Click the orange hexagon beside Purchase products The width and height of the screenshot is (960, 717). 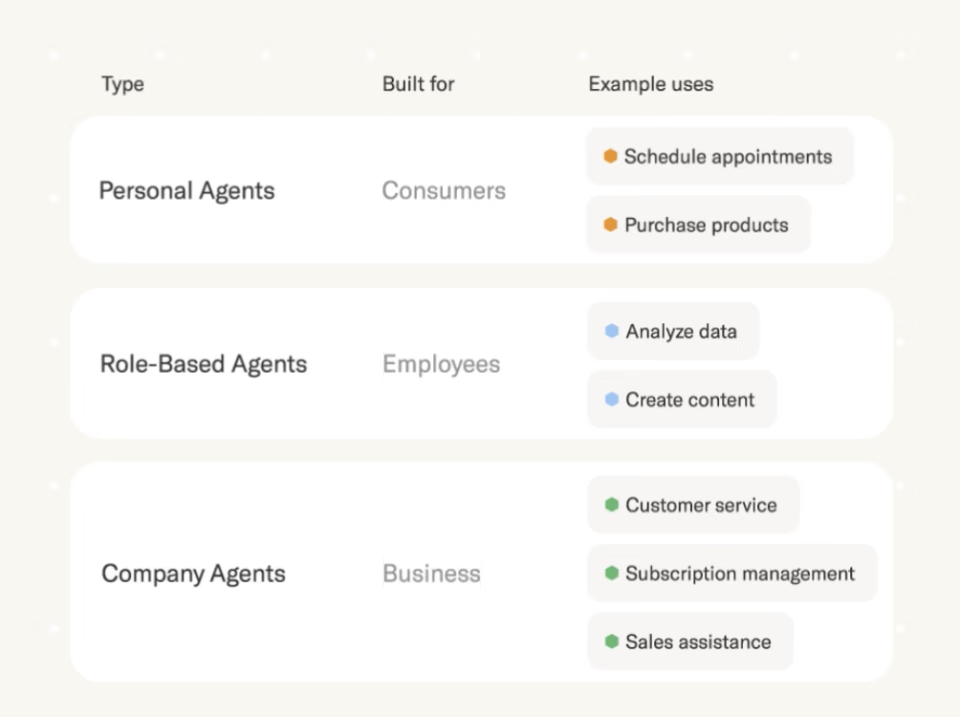click(610, 225)
